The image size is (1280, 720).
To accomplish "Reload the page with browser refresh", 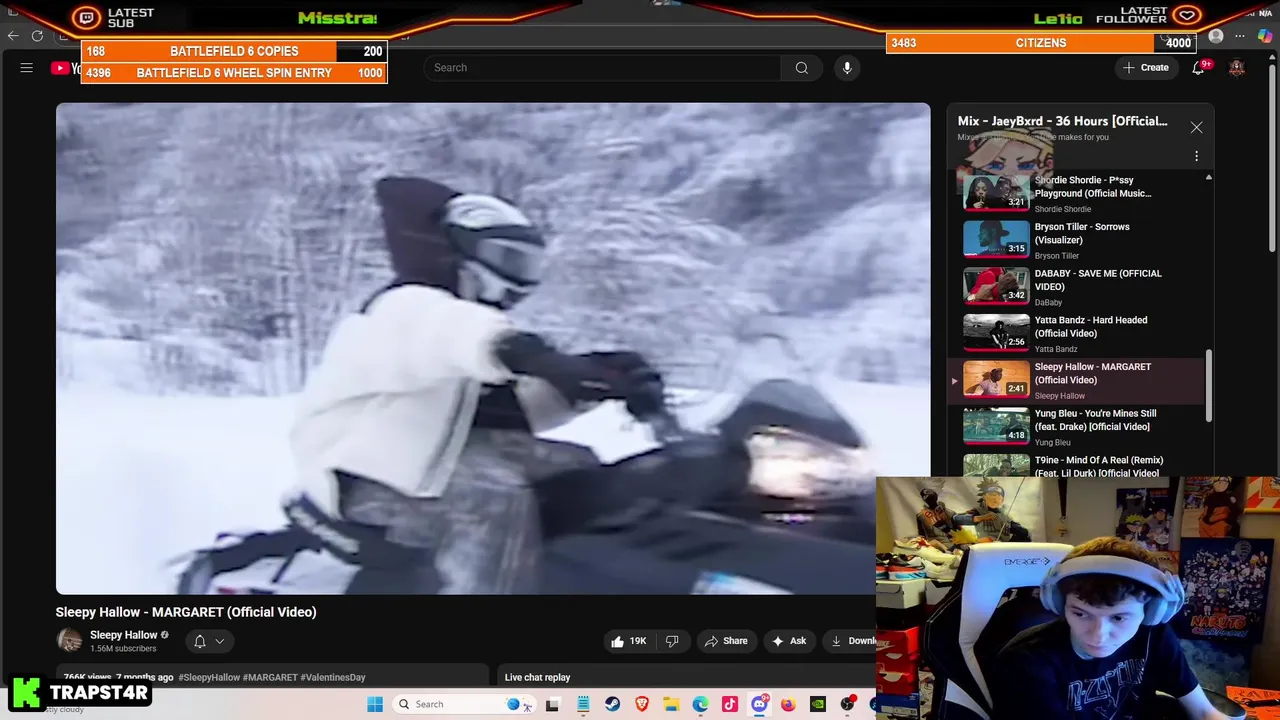I will click(37, 36).
